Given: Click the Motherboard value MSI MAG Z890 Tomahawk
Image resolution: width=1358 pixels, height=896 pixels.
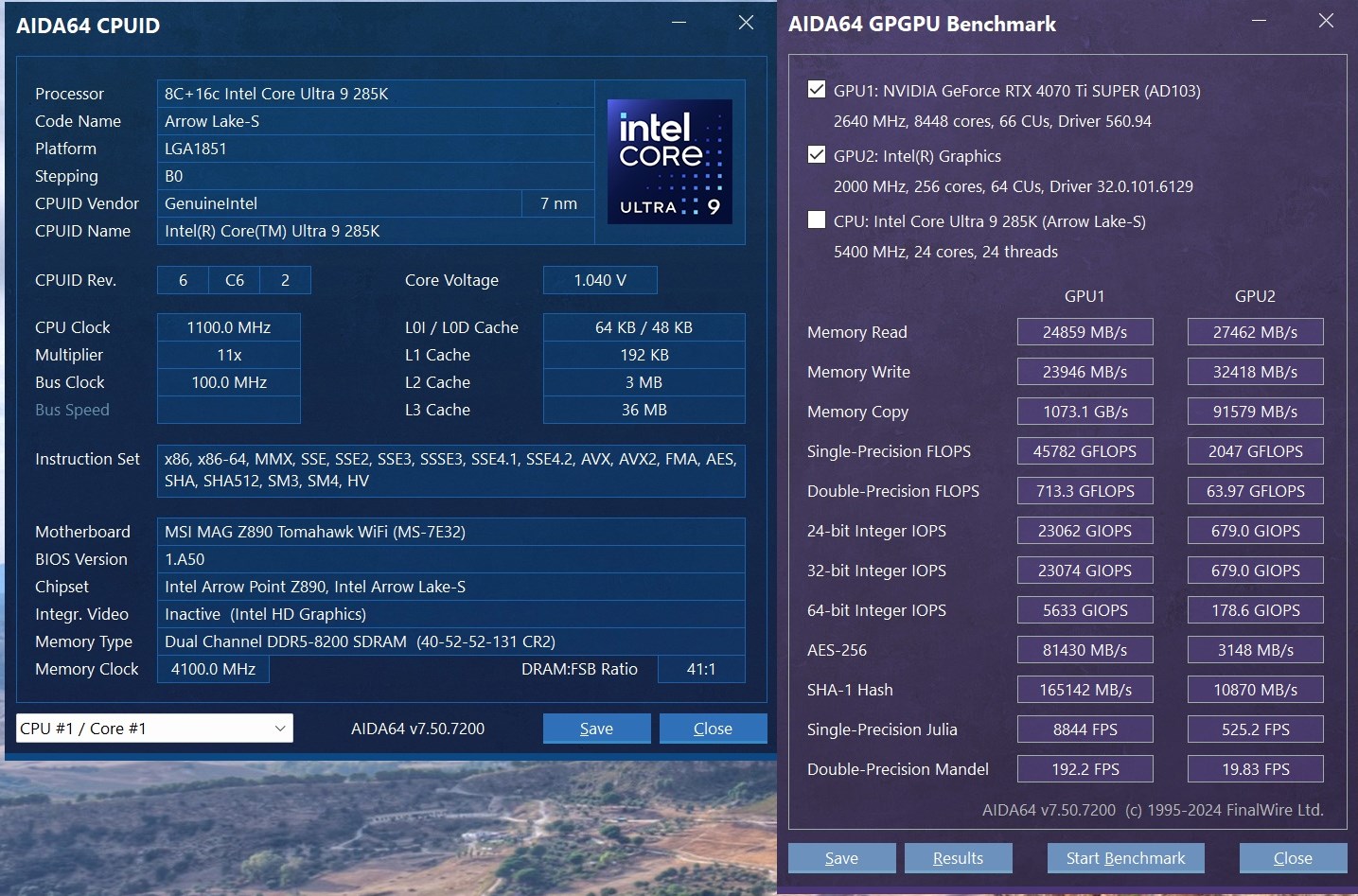Looking at the screenshot, I should (451, 532).
